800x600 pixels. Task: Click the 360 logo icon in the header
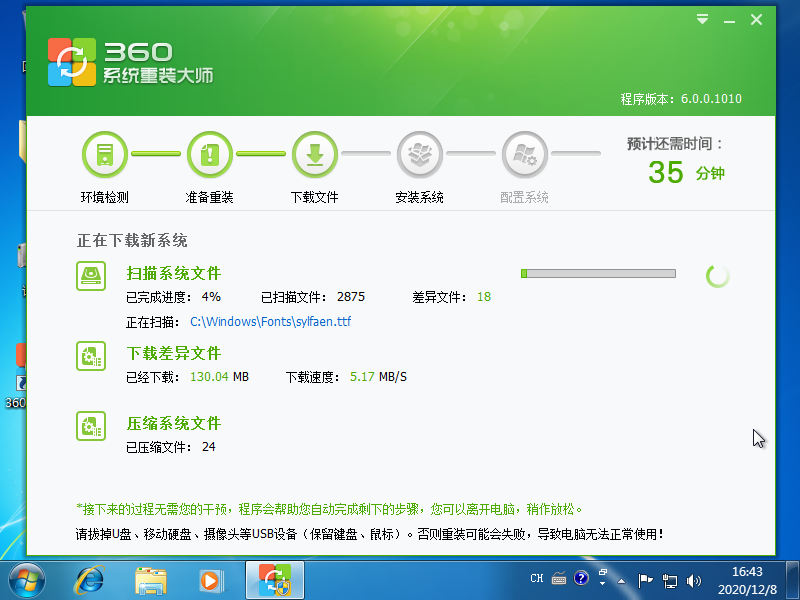click(72, 62)
